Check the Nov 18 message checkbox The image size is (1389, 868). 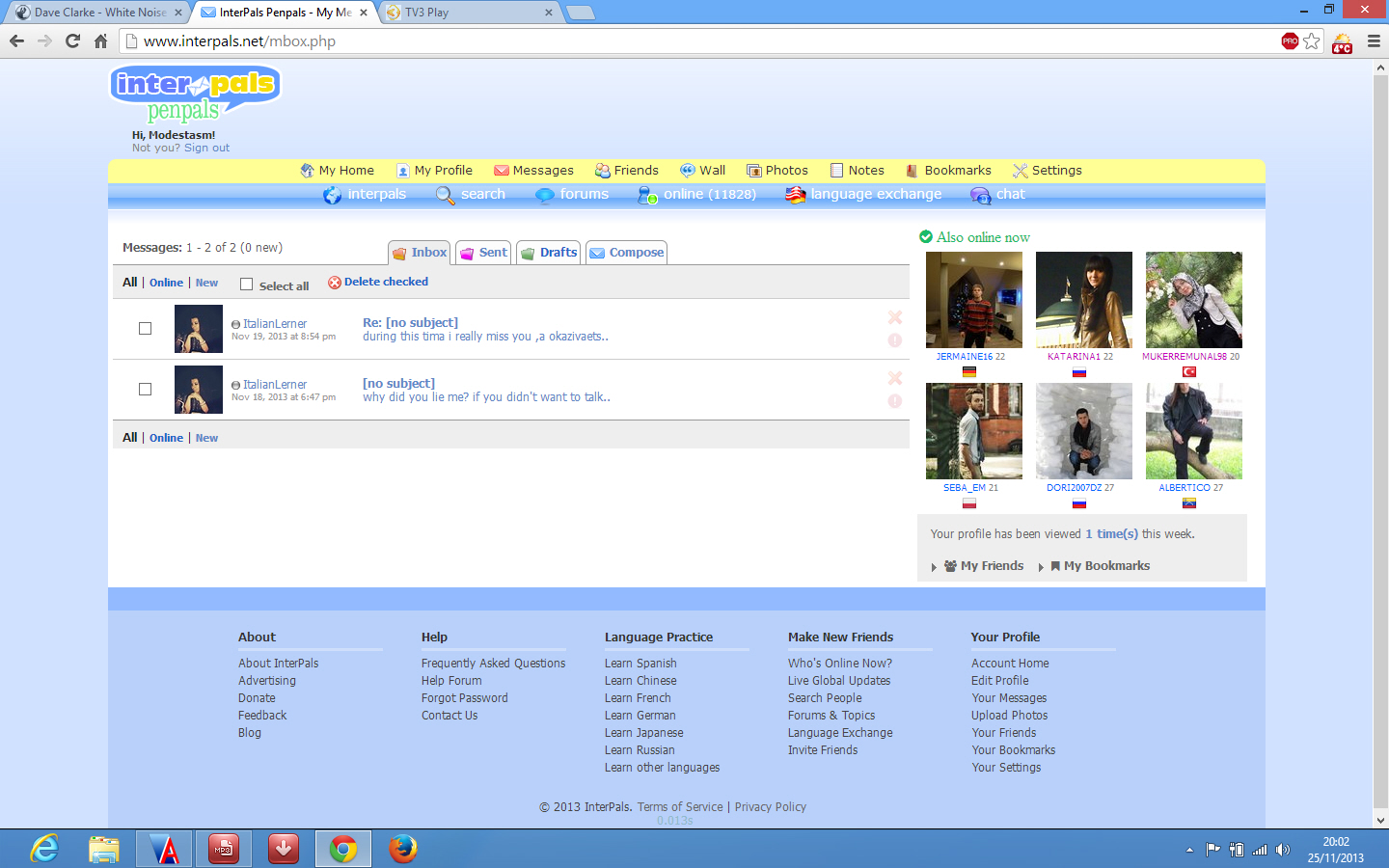145,390
